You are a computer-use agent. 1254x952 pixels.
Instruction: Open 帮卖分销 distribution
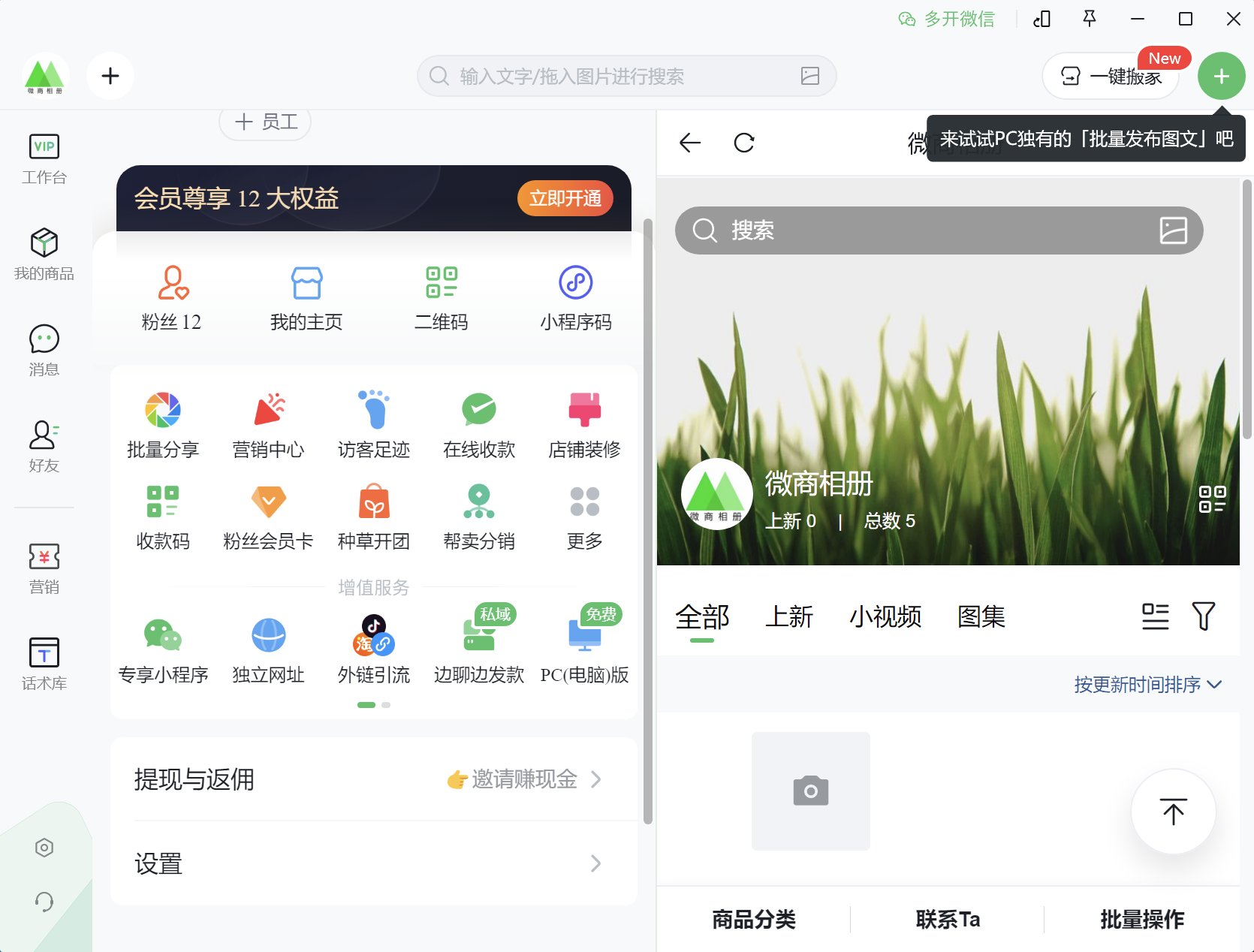(479, 518)
